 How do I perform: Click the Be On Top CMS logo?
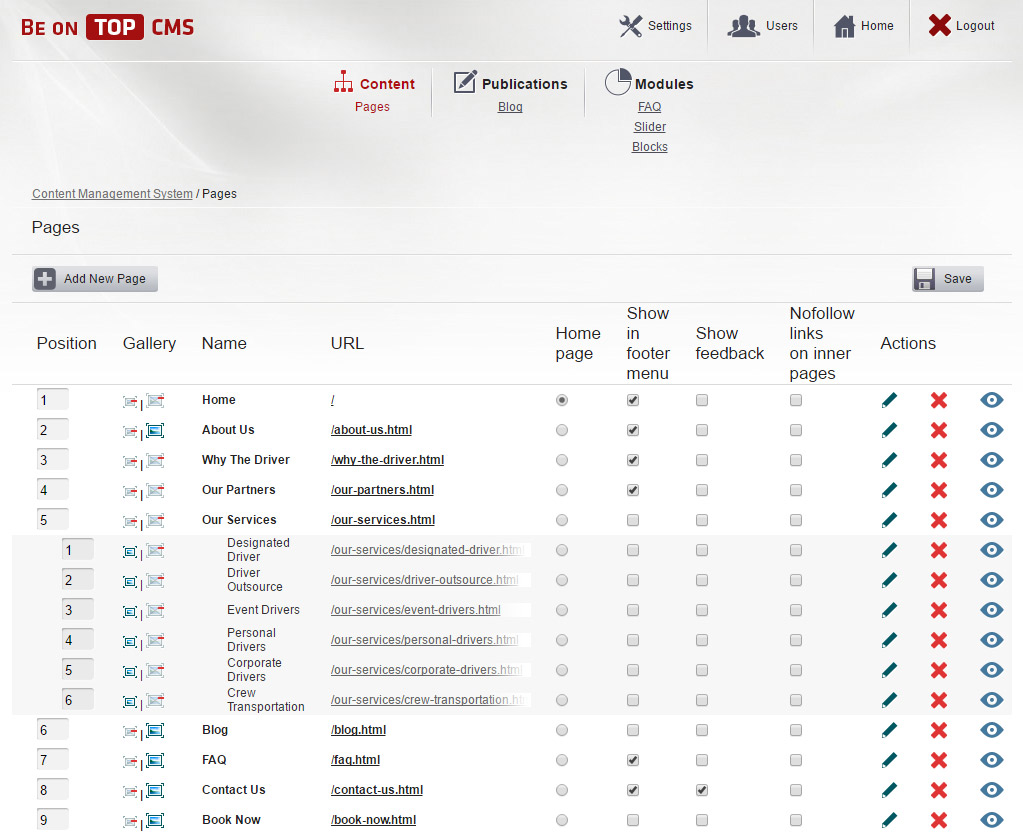pos(108,27)
